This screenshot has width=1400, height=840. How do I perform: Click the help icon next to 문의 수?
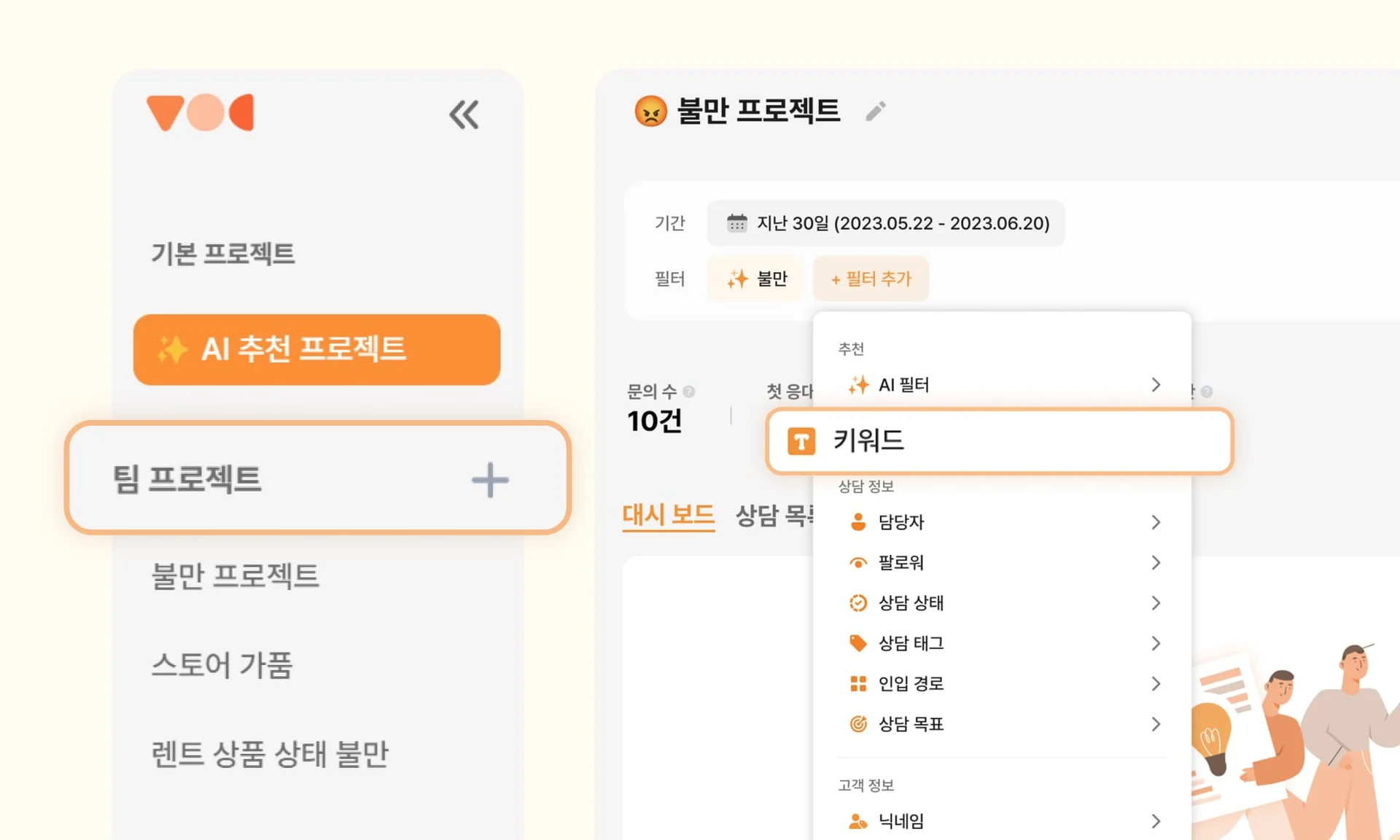pyautogui.click(x=689, y=392)
